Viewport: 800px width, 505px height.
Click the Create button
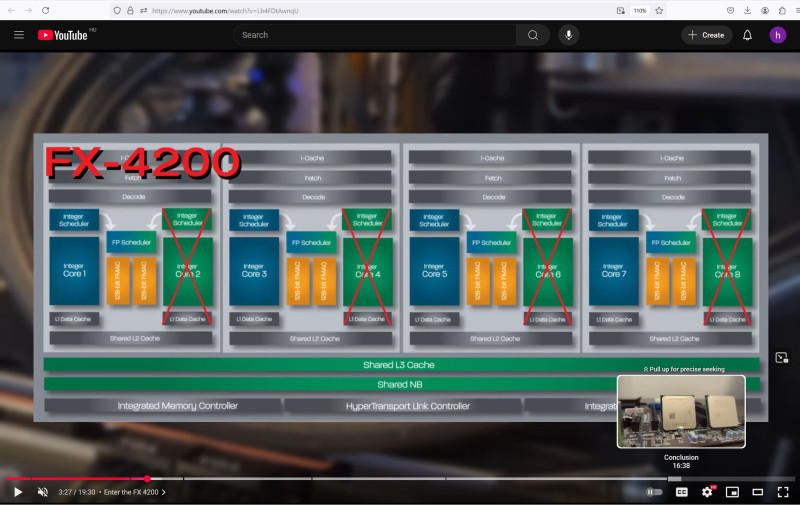[x=707, y=35]
